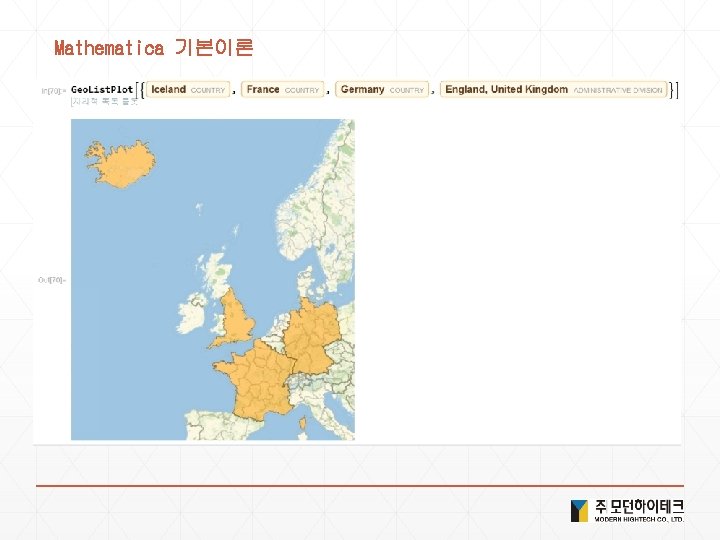Click the Mathematica 기본이론 slide title

point(154,47)
